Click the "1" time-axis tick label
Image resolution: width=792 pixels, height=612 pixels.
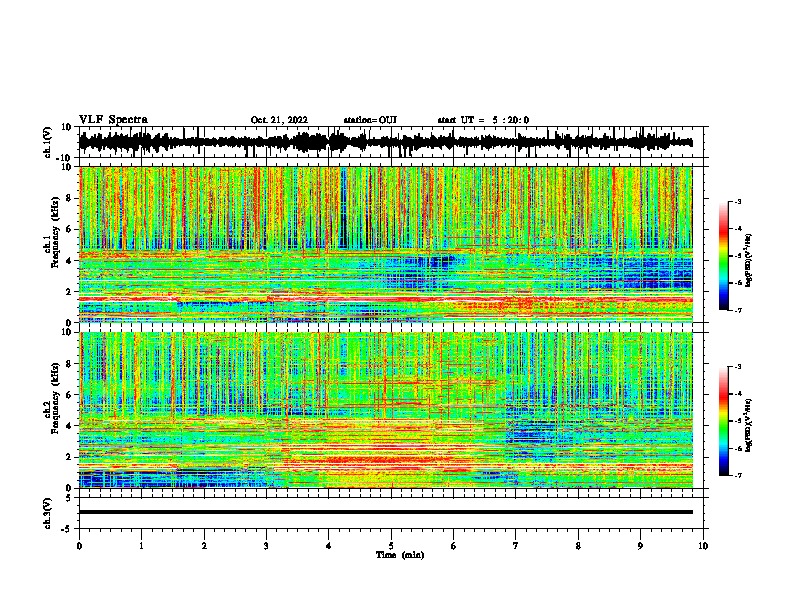[142, 546]
